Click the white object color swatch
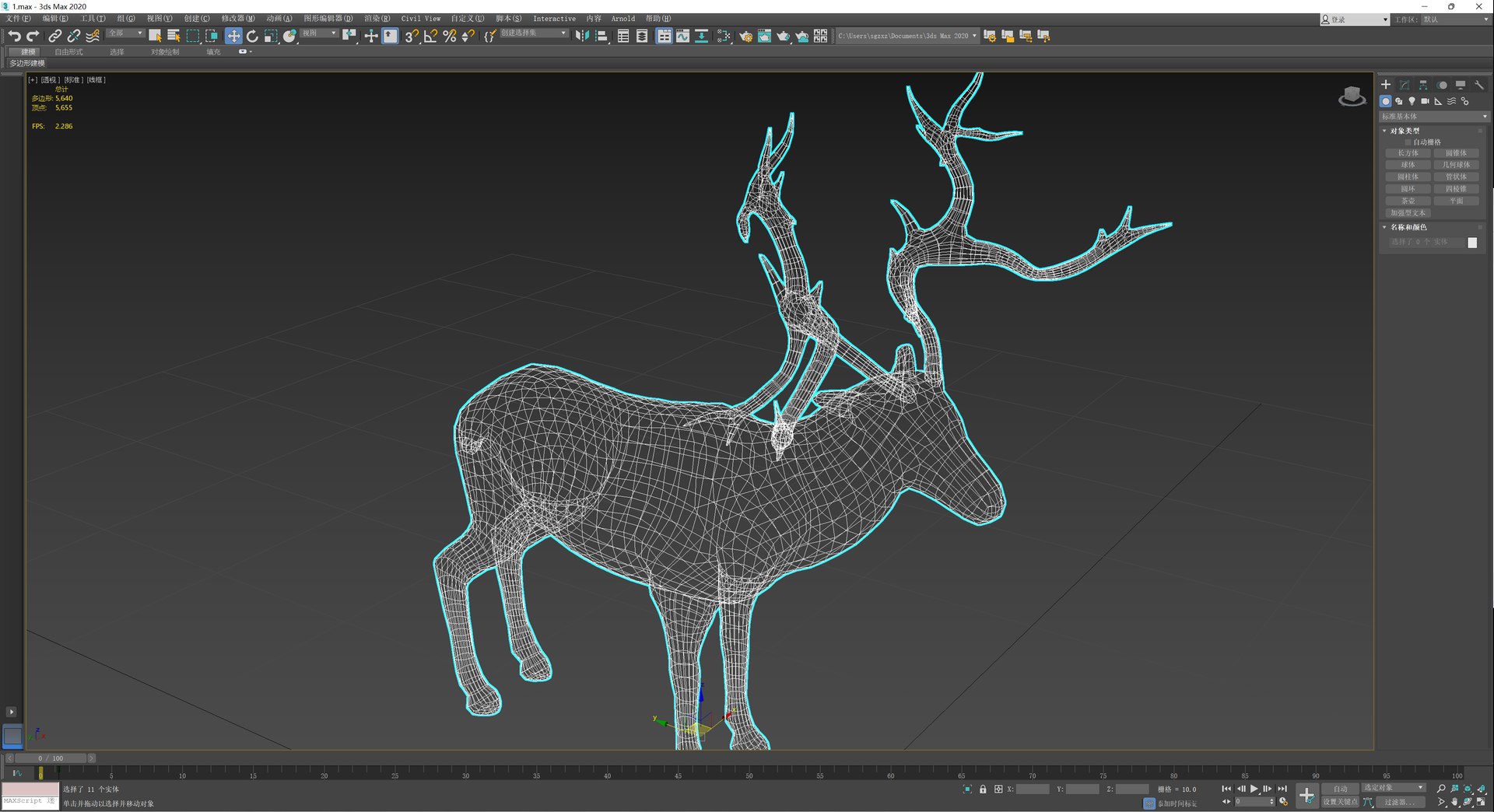 coord(1471,243)
